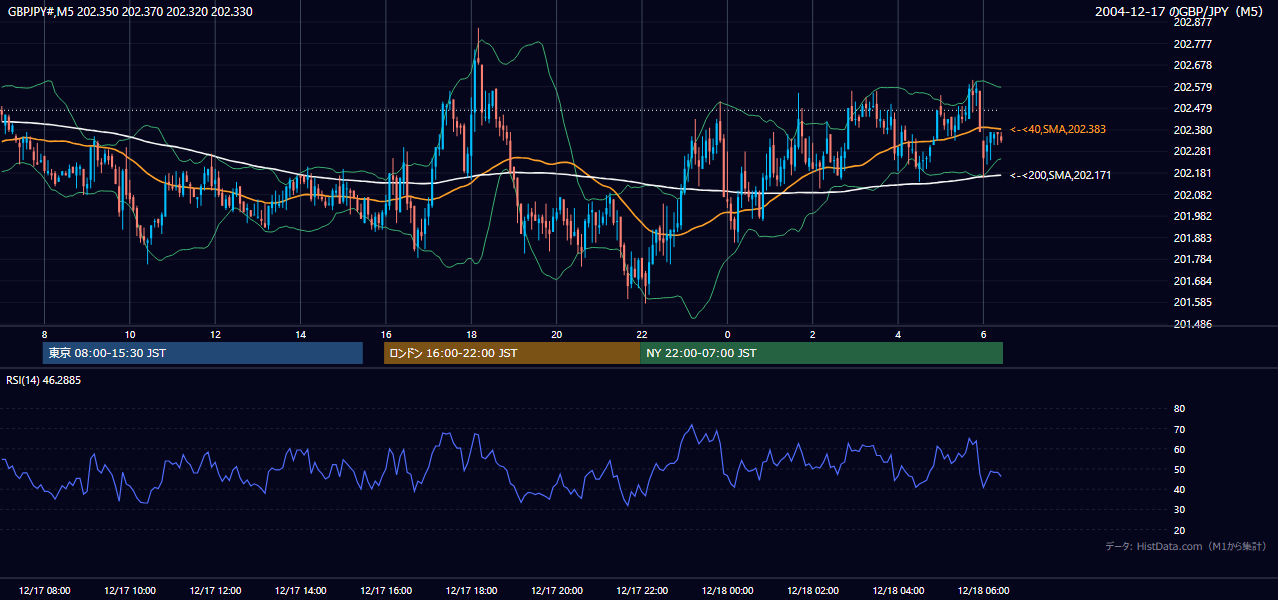1278x600 pixels.
Task: Click the 12/17 12:00 time label
Action: pyautogui.click(x=215, y=590)
